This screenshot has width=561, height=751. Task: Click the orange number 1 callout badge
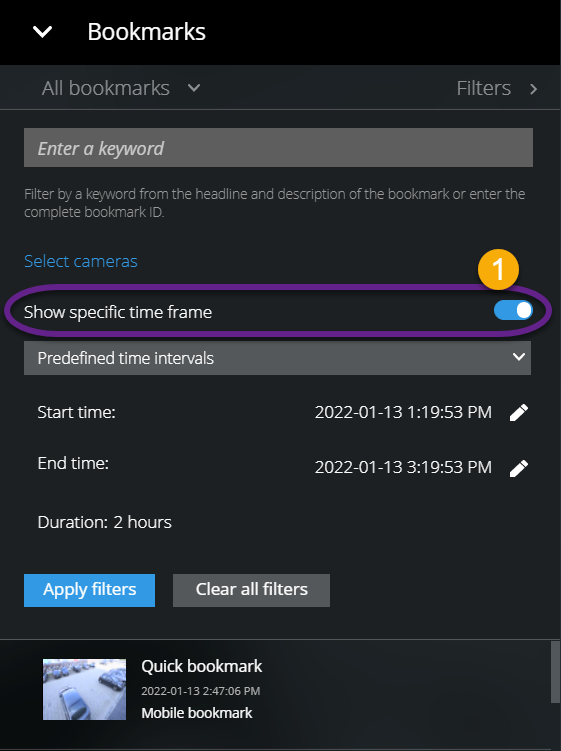[498, 269]
